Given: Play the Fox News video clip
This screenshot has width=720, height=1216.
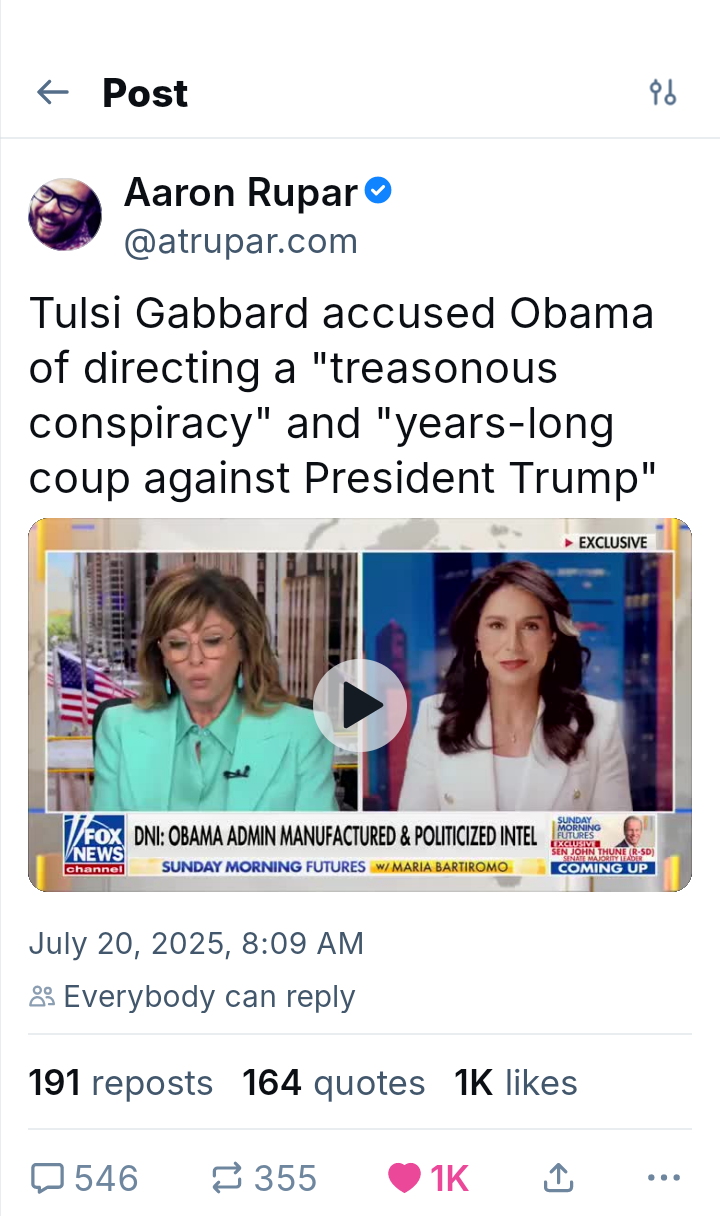Looking at the screenshot, I should [360, 705].
